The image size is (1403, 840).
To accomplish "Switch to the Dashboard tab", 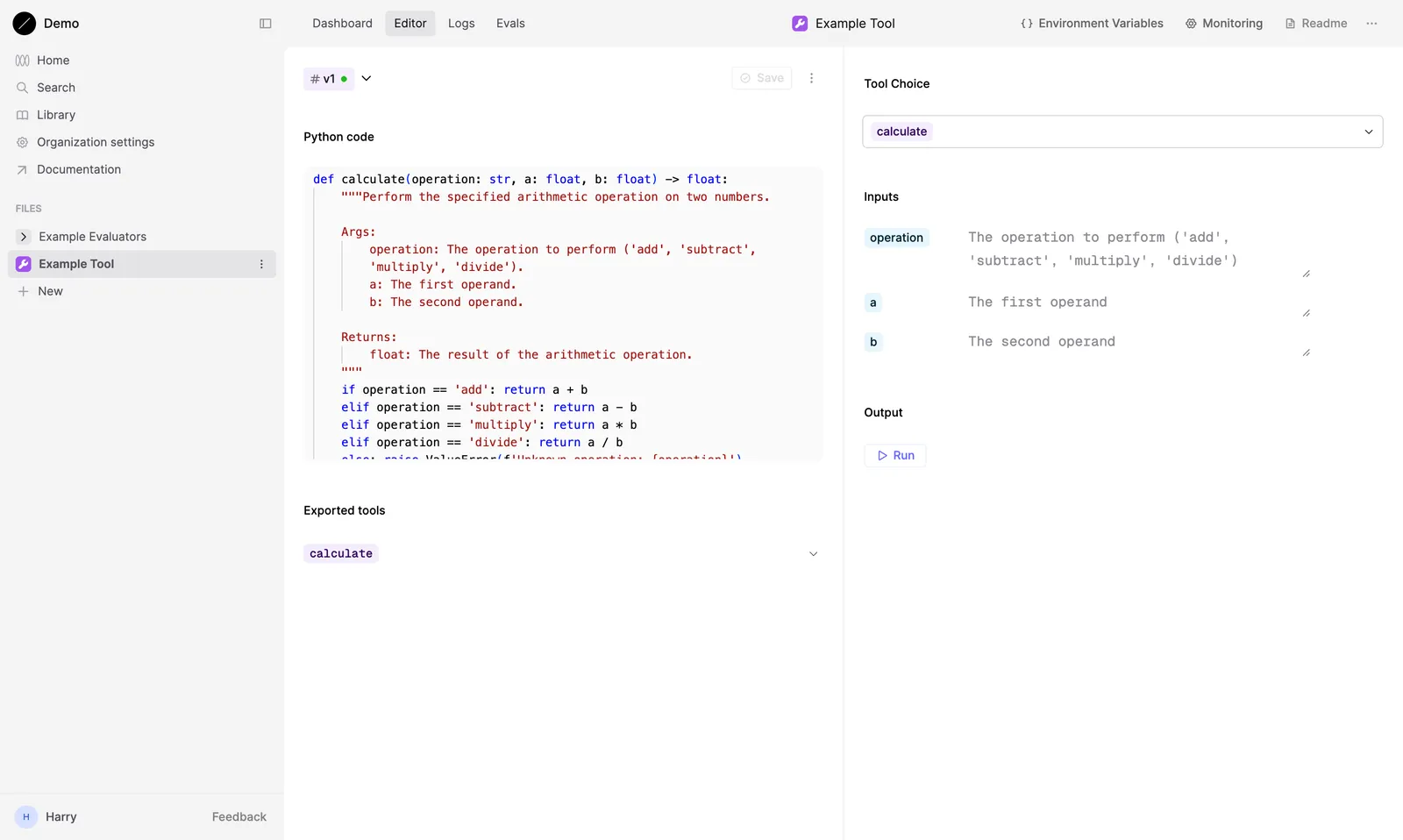I will tap(342, 24).
